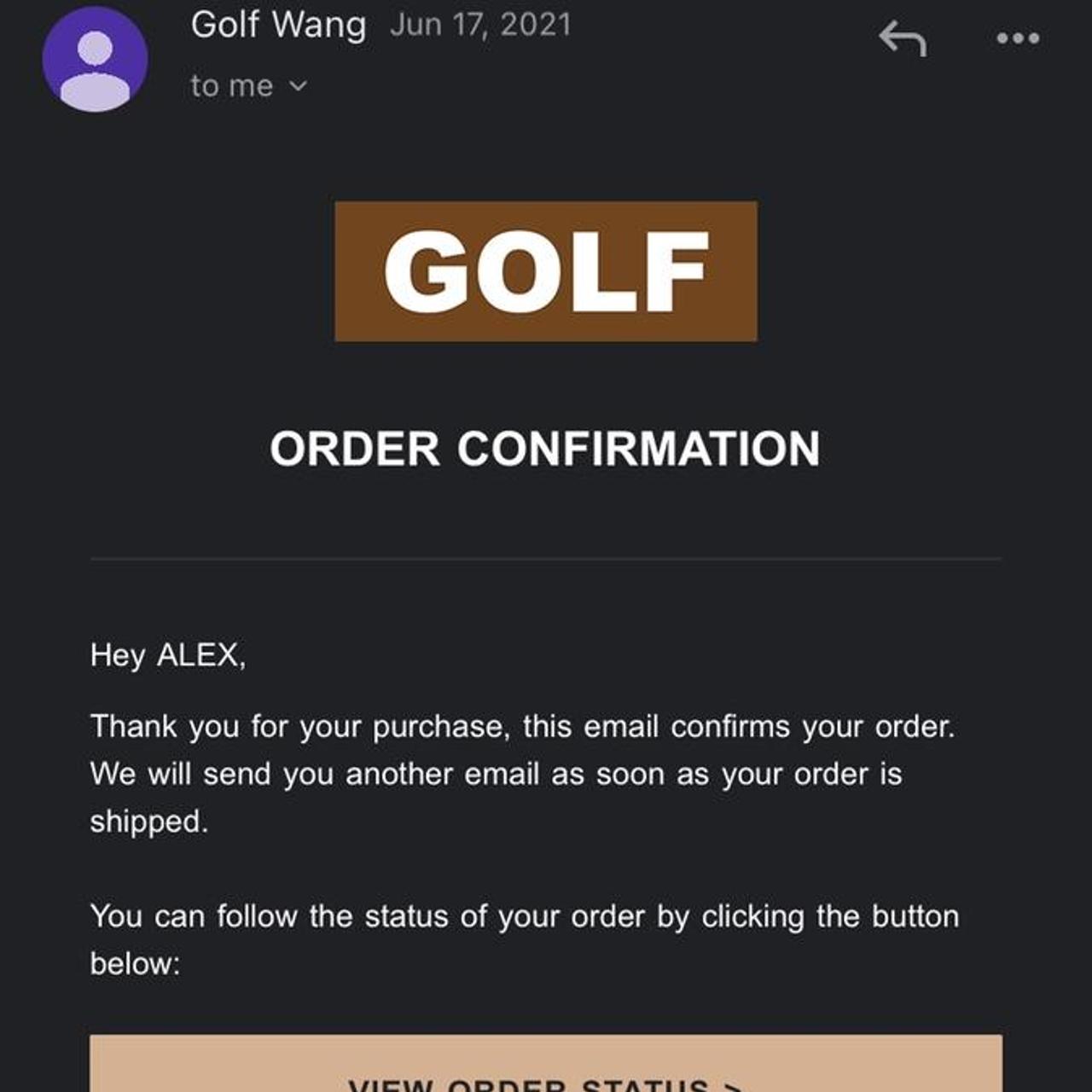Click the reply arrow icon
The width and height of the screenshot is (1092, 1092).
click(903, 38)
